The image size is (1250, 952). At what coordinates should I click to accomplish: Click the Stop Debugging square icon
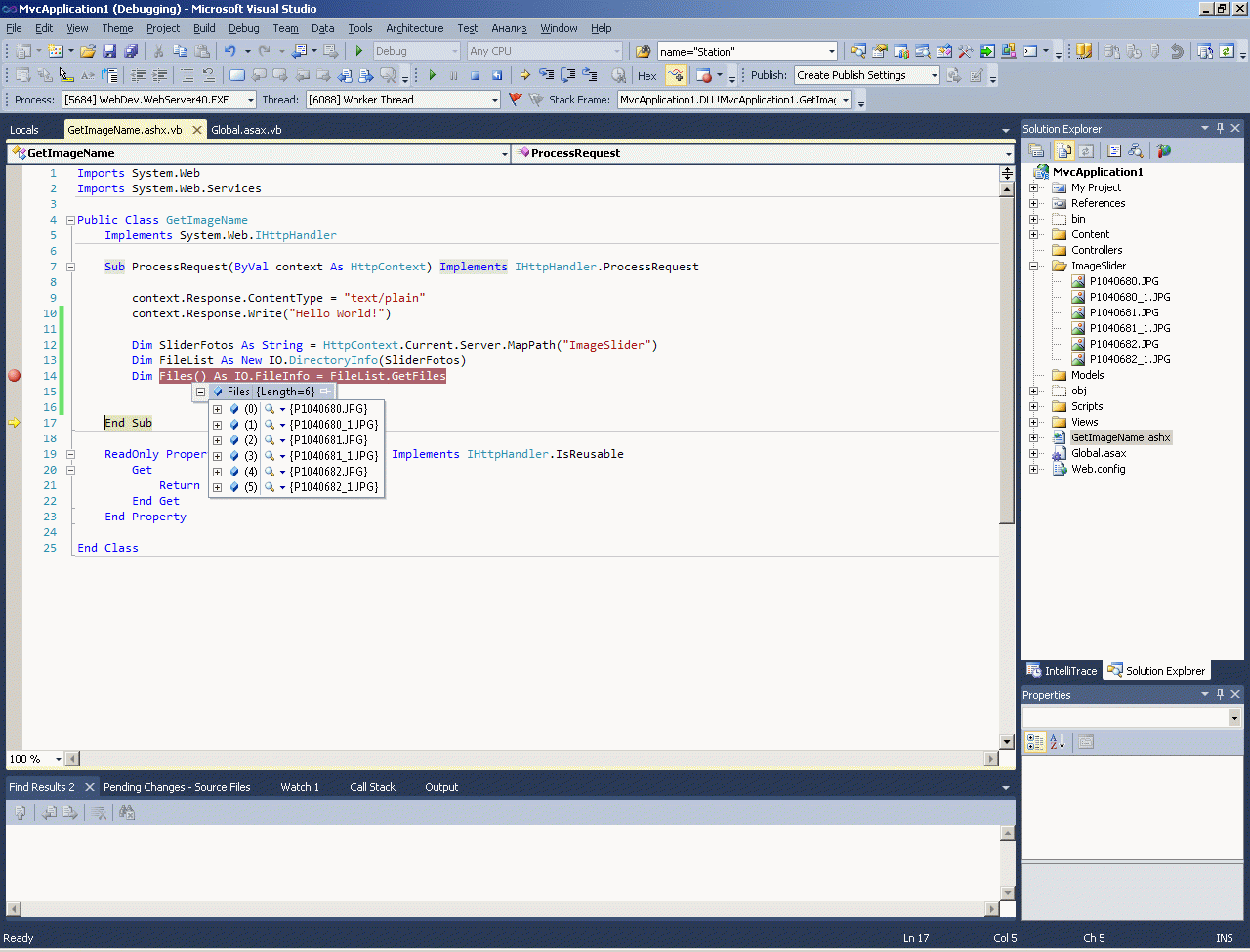click(x=475, y=75)
